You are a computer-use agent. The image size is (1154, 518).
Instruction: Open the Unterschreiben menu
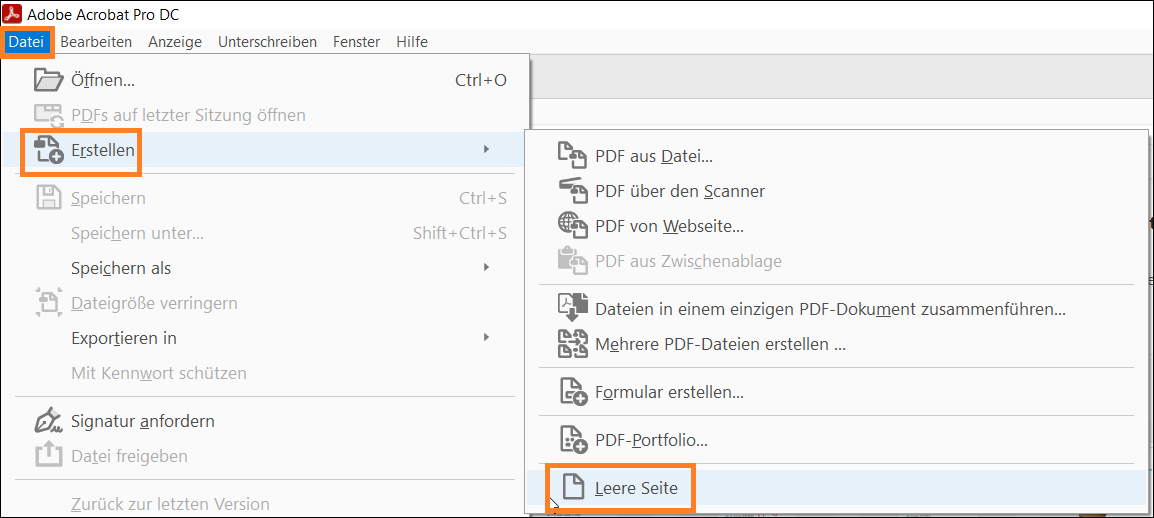coord(267,42)
